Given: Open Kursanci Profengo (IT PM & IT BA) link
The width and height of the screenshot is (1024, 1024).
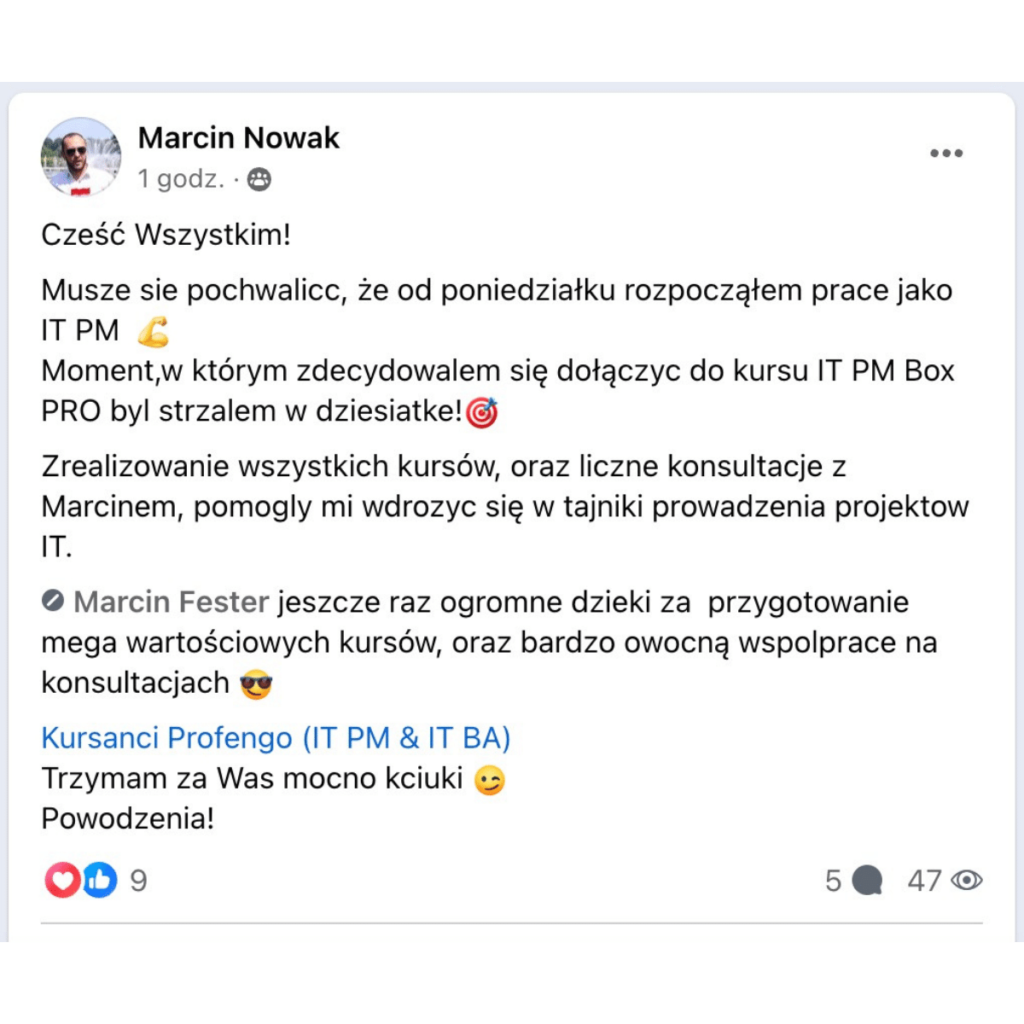Looking at the screenshot, I should 276,738.
